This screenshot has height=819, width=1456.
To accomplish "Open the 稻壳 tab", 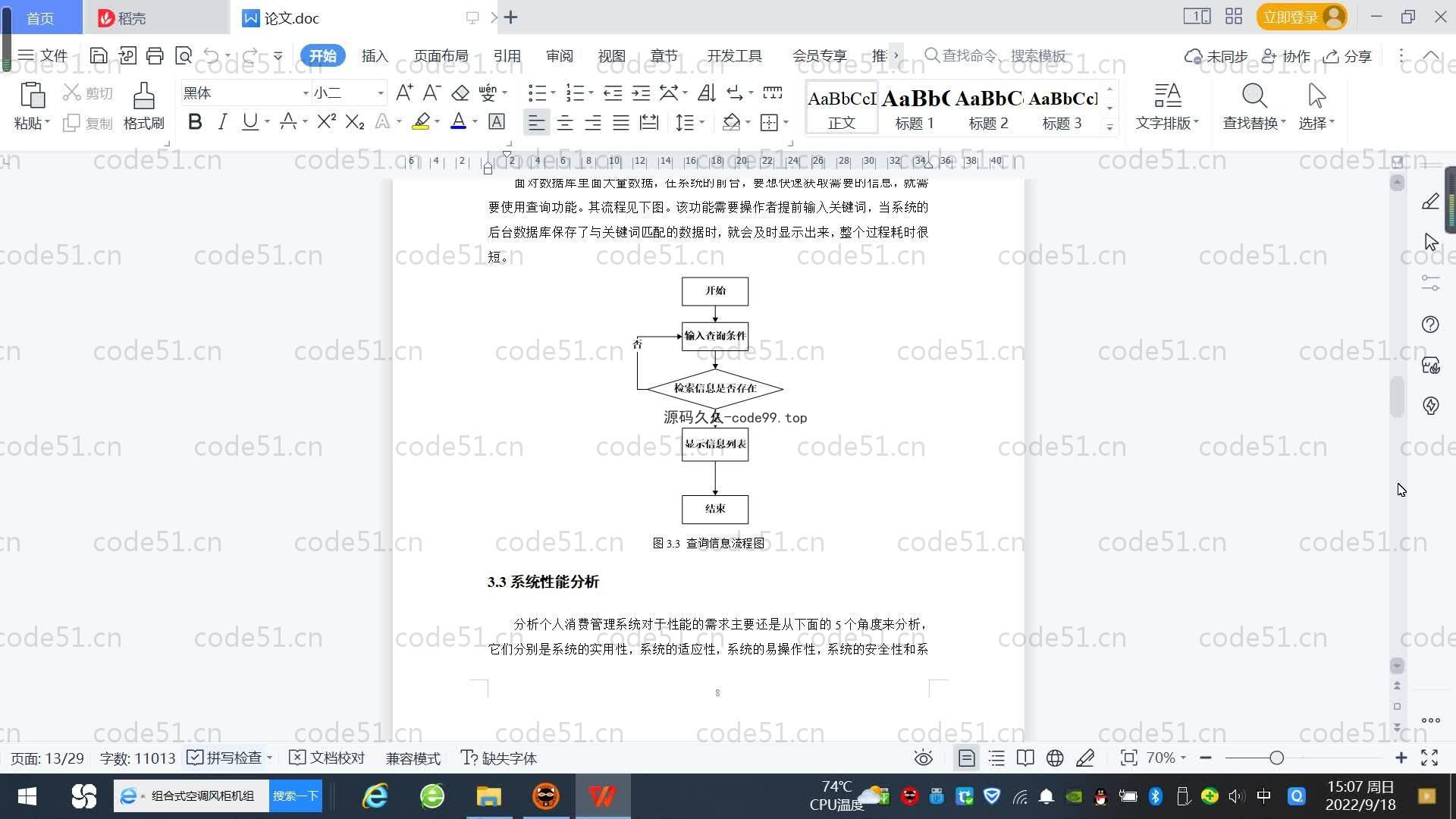I will click(156, 17).
